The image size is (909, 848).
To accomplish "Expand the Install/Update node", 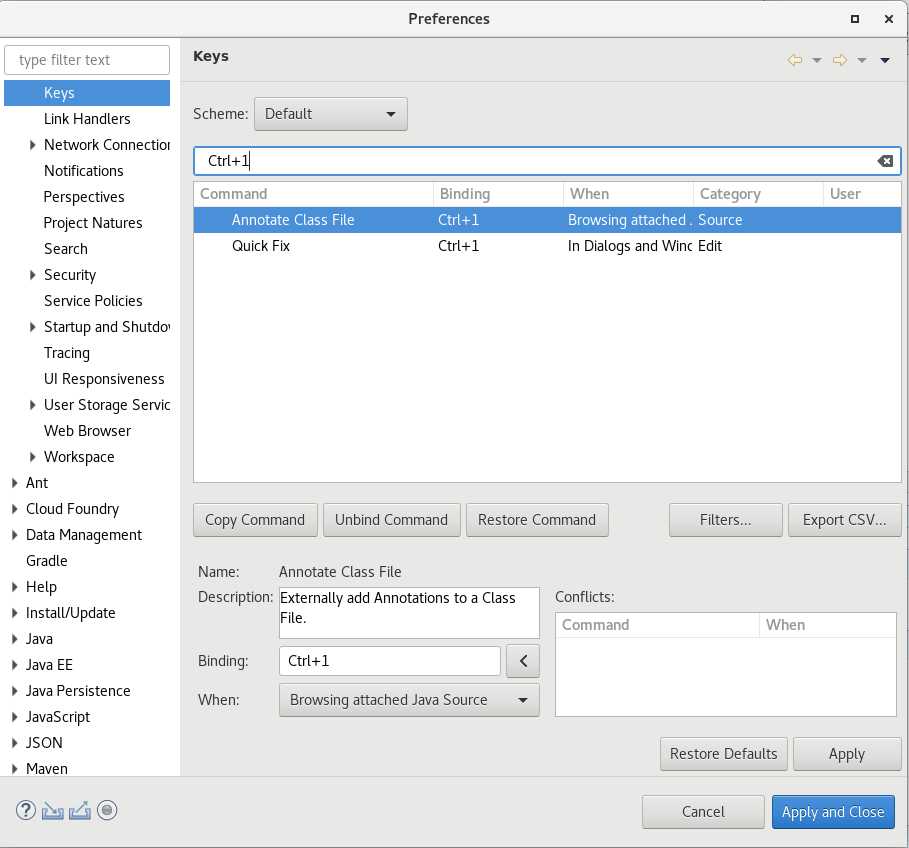I will pos(14,613).
